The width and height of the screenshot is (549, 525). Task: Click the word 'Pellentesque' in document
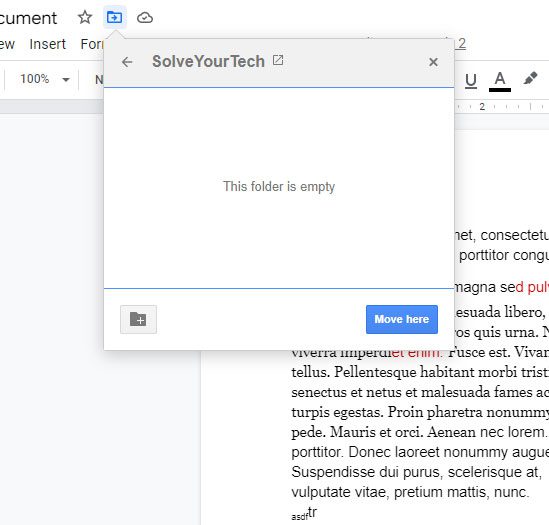(x=375, y=372)
